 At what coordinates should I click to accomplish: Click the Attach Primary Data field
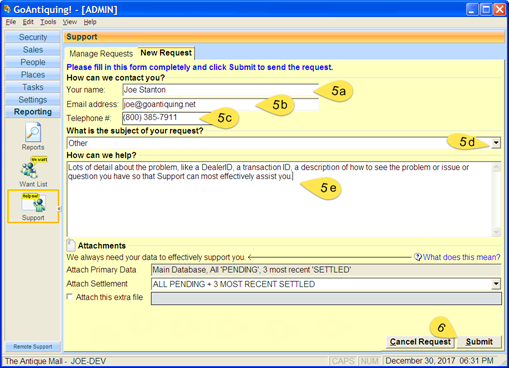click(x=326, y=270)
